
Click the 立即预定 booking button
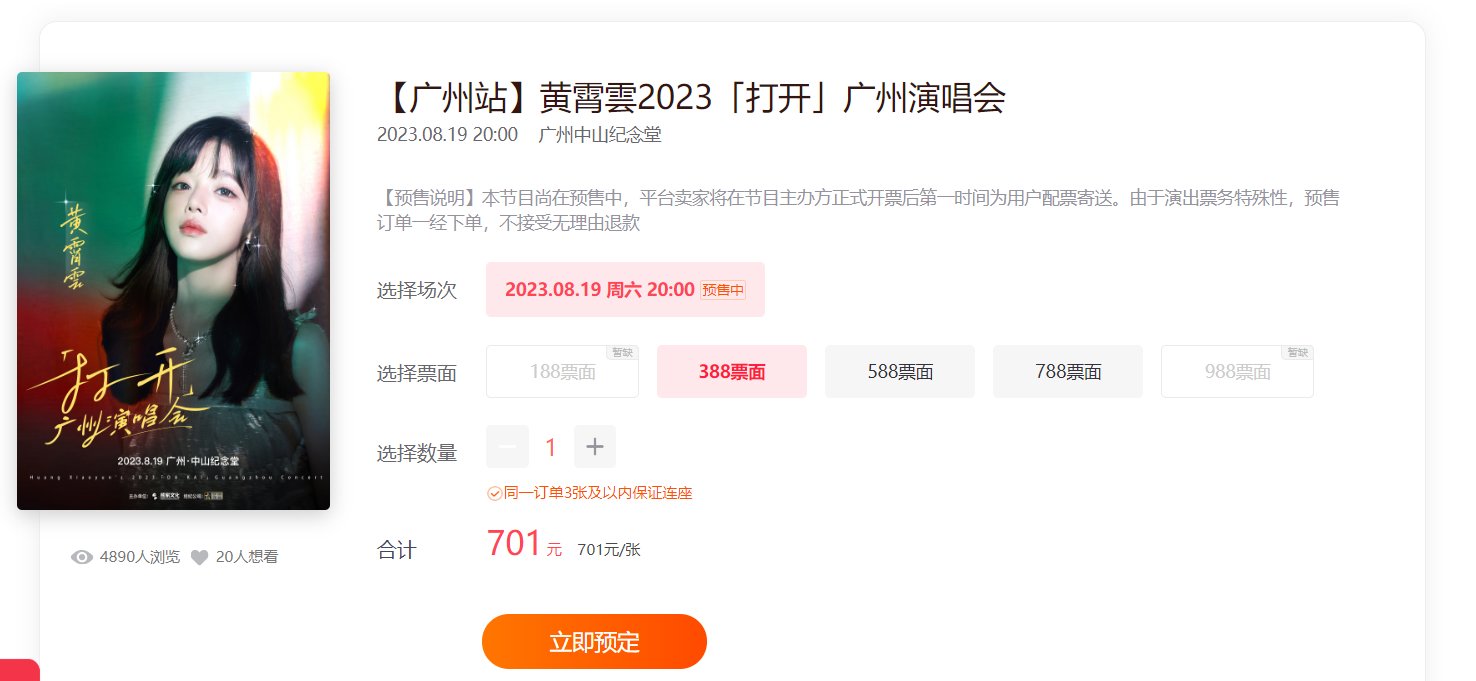tap(594, 642)
